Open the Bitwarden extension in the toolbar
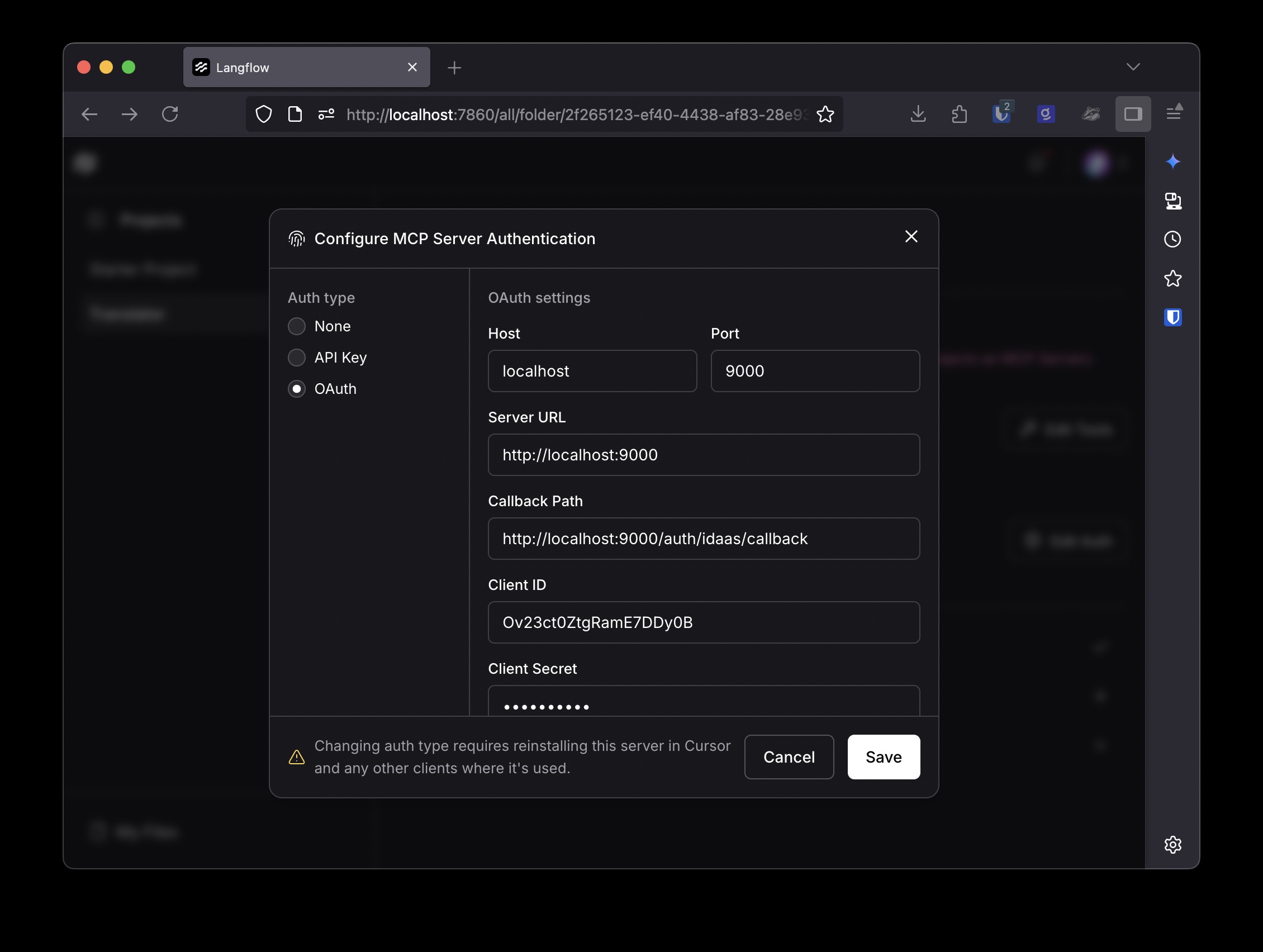 pos(1002,113)
